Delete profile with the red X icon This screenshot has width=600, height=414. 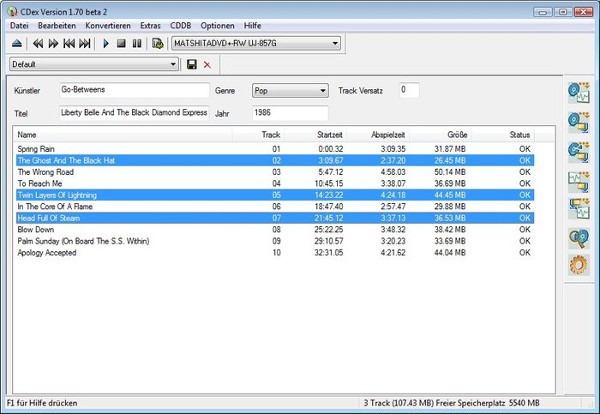tap(207, 64)
